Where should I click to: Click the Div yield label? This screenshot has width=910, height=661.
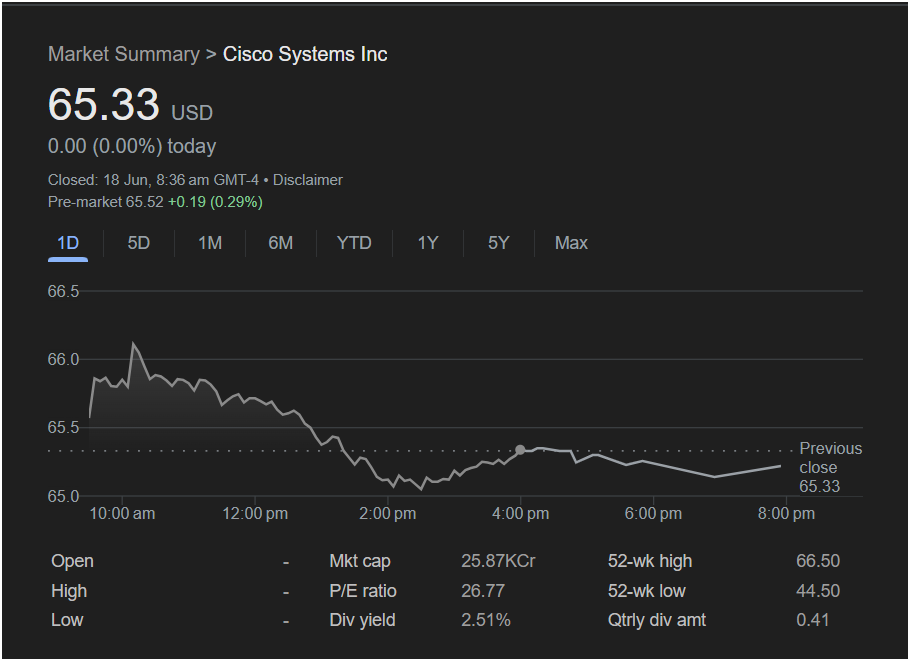point(362,620)
